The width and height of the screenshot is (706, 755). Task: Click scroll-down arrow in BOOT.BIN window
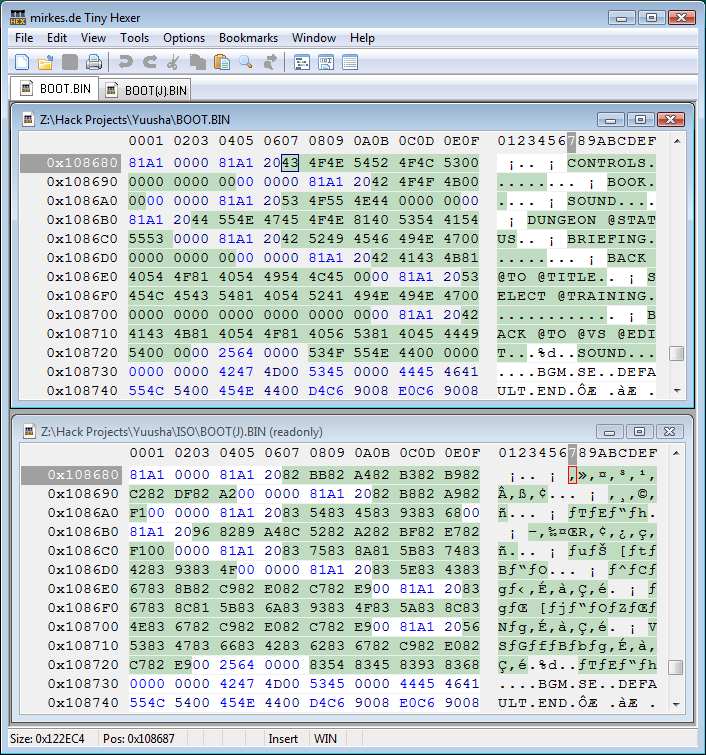click(677, 391)
